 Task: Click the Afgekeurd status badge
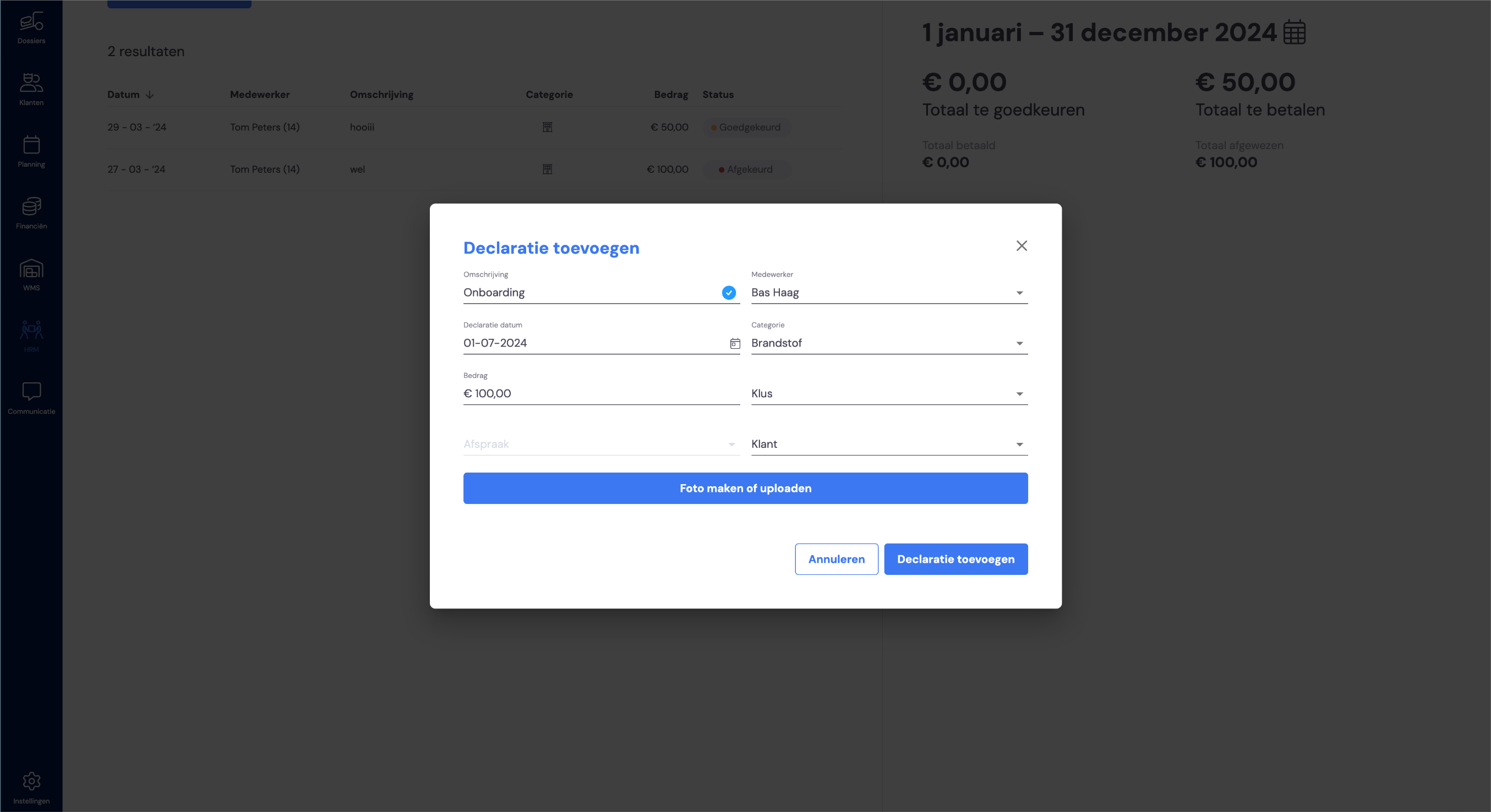(x=747, y=169)
